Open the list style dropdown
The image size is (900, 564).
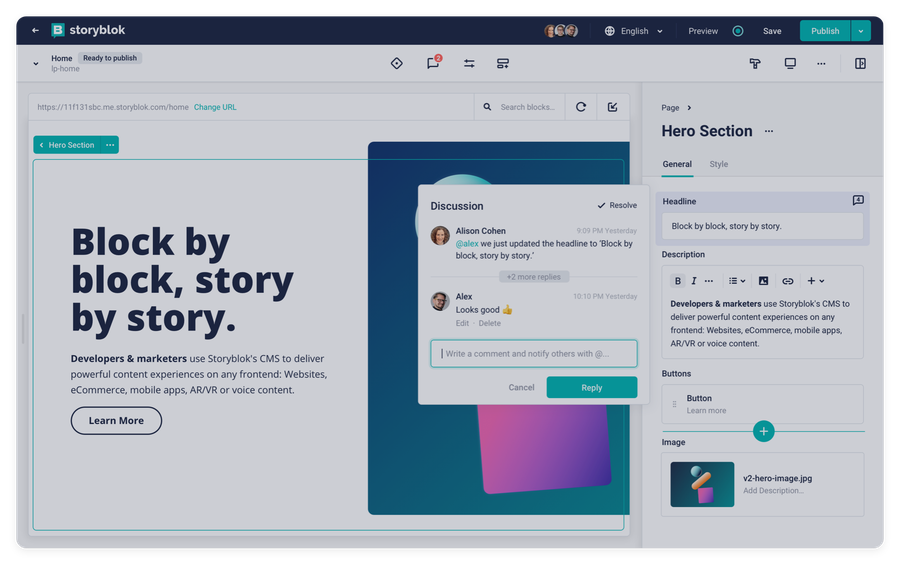(737, 281)
